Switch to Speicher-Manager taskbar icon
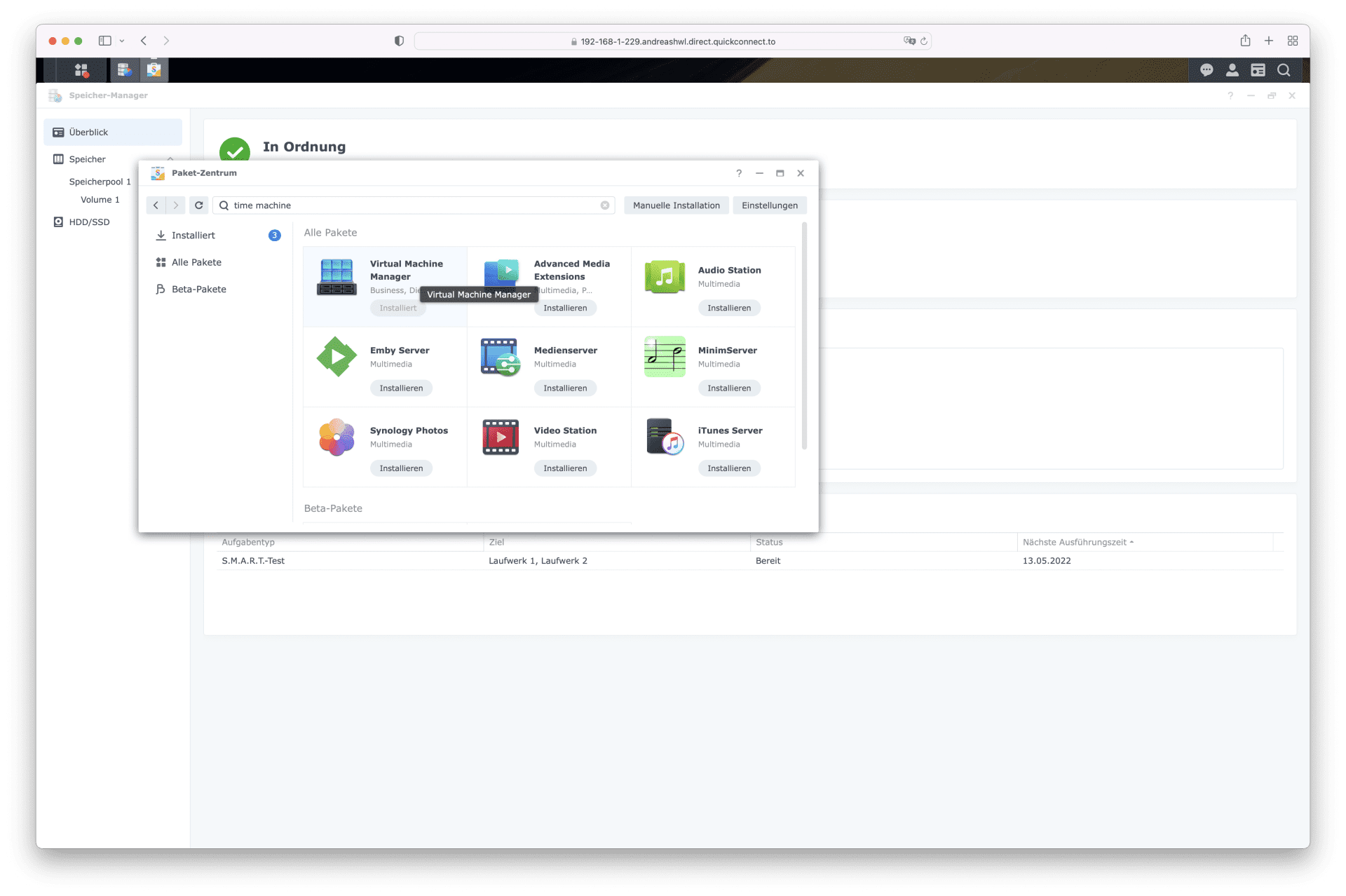 point(124,70)
